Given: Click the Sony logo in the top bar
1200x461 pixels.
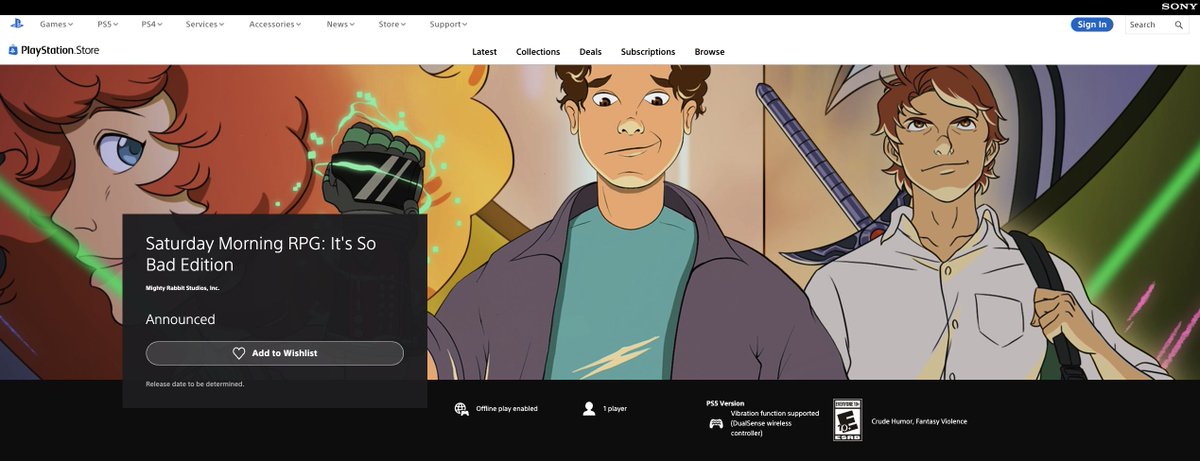Looking at the screenshot, I should coord(1178,7).
